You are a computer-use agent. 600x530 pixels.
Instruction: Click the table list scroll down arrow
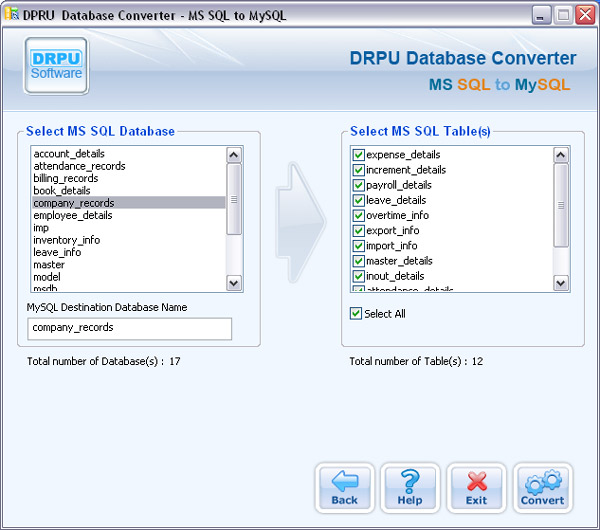(561, 283)
